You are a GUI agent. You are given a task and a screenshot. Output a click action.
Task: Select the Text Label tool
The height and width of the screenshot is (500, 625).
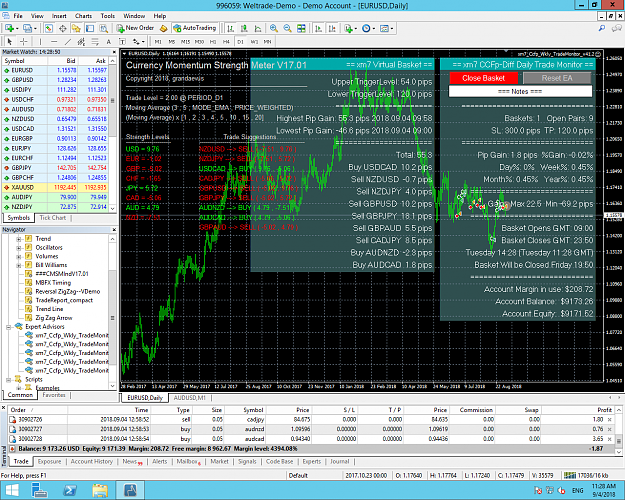pos(122,41)
